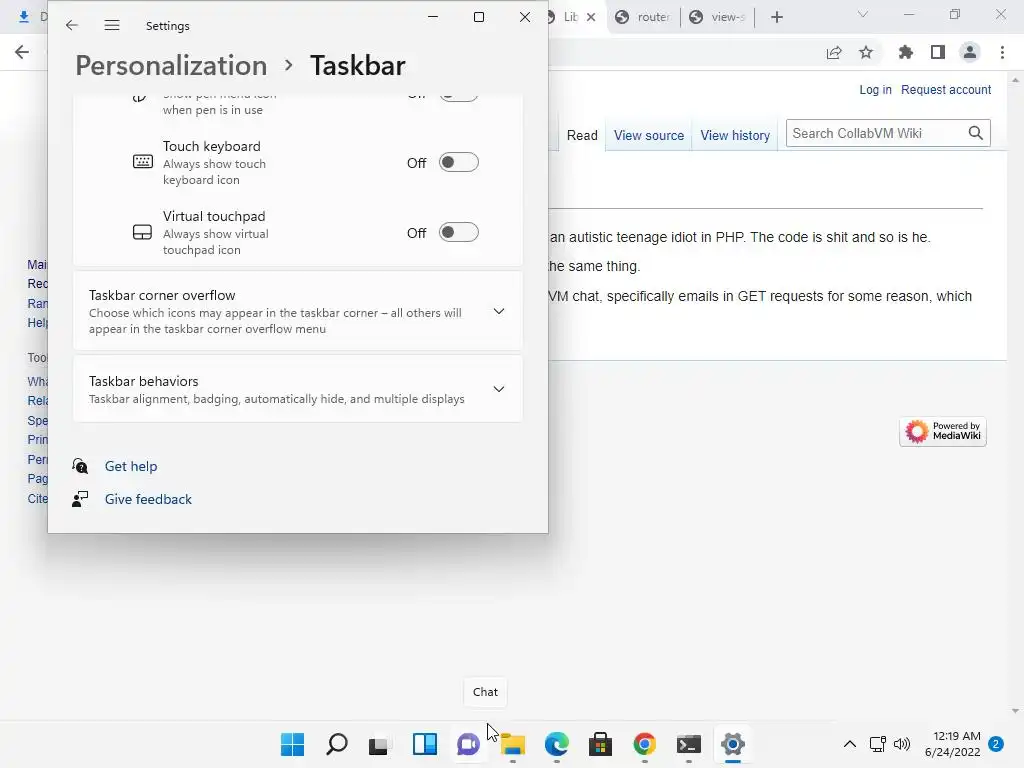Screen dimensions: 1024x768
Task: Switch to the router tab
Action: coord(643,17)
